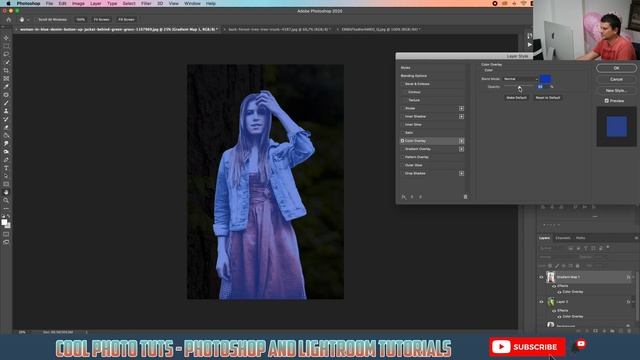Click the Reset to Default button
The image size is (640, 360).
548,98
